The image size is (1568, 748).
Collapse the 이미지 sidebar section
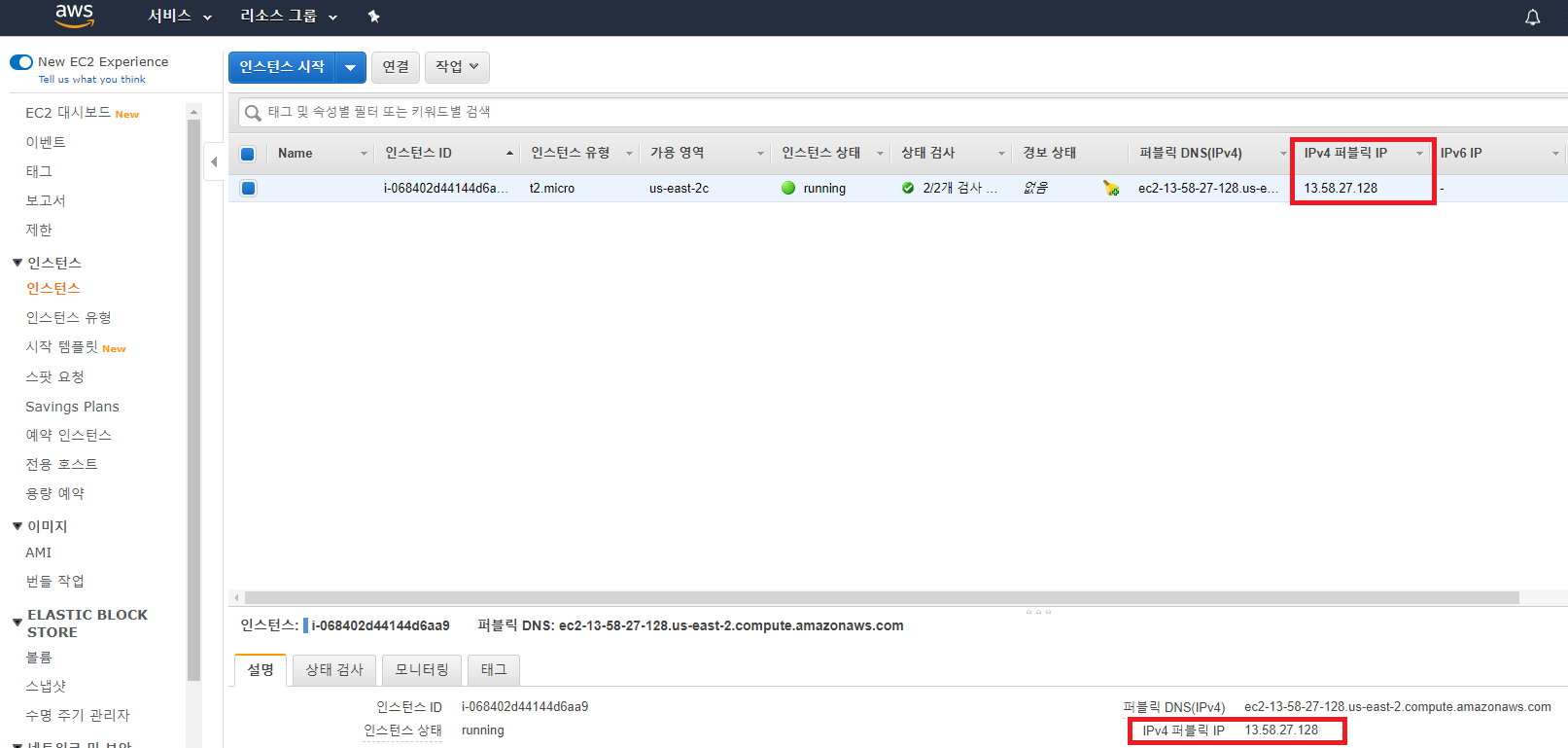coord(17,526)
